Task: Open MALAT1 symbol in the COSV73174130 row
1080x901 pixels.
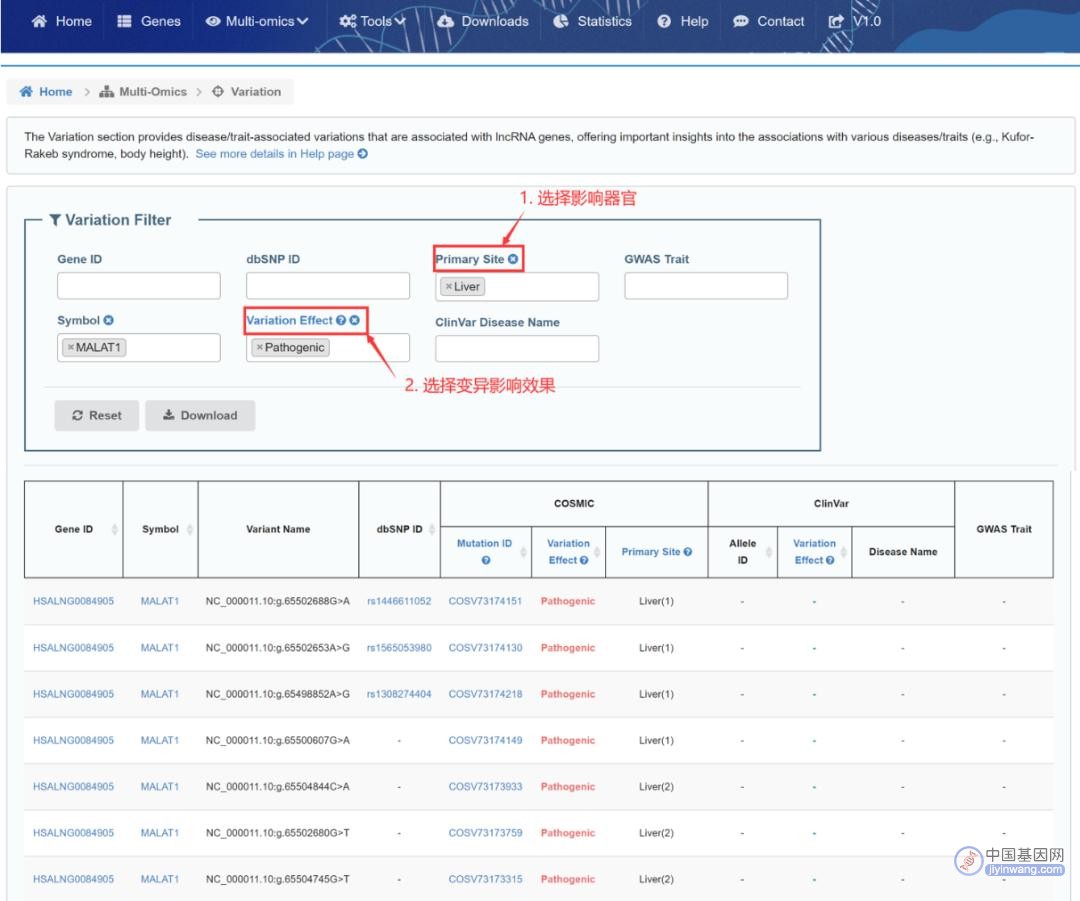Action: pos(160,648)
